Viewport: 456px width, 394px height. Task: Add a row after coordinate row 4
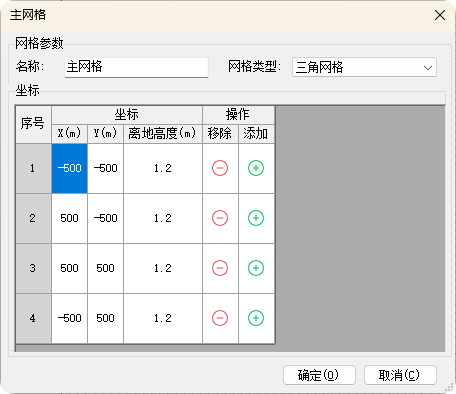[x=256, y=318]
